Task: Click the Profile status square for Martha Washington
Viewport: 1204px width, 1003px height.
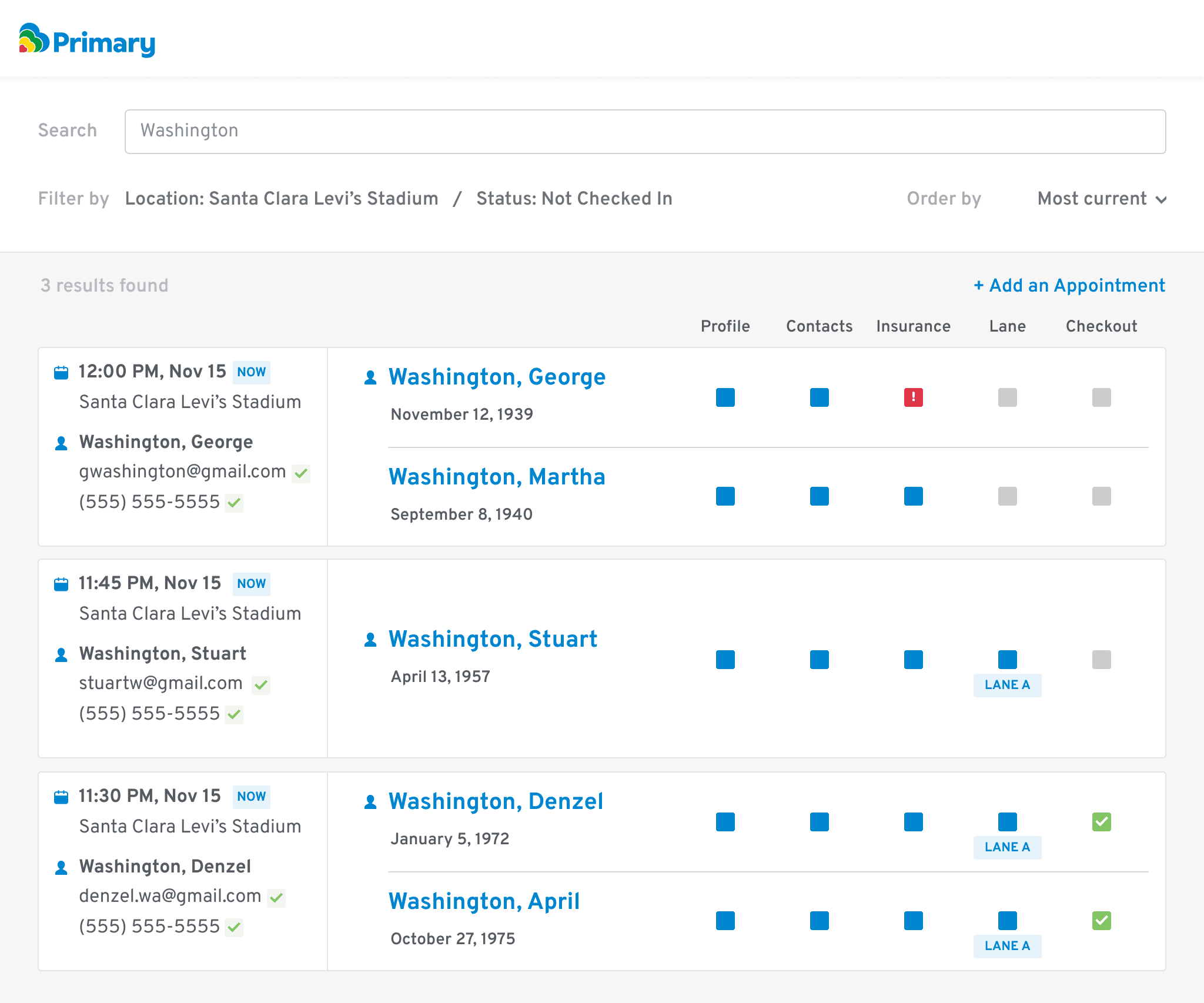Action: [725, 496]
